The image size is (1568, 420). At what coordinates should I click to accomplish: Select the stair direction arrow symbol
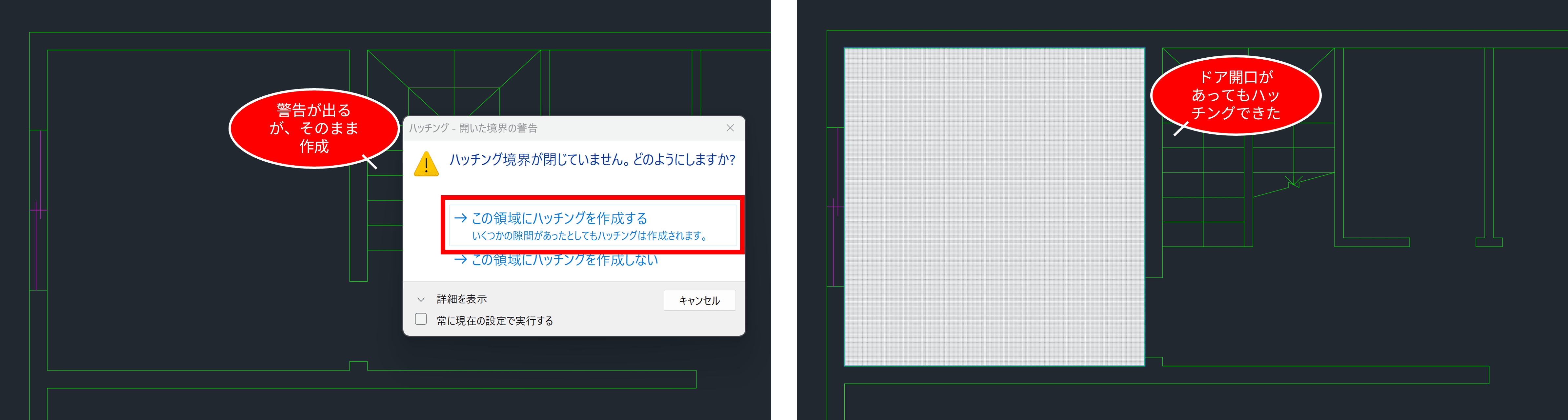[1294, 181]
